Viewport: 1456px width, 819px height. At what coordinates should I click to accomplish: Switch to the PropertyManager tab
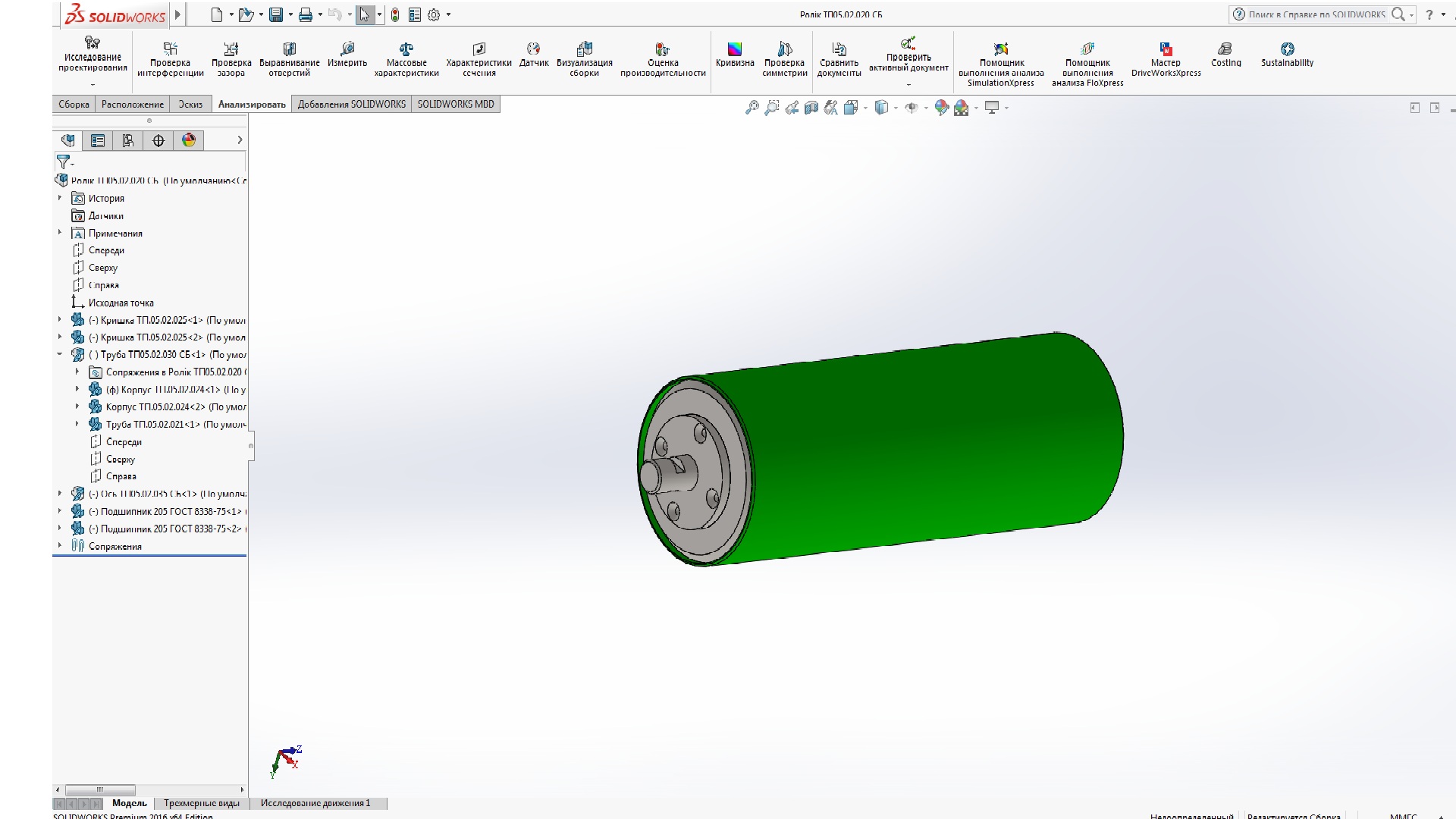coord(98,140)
